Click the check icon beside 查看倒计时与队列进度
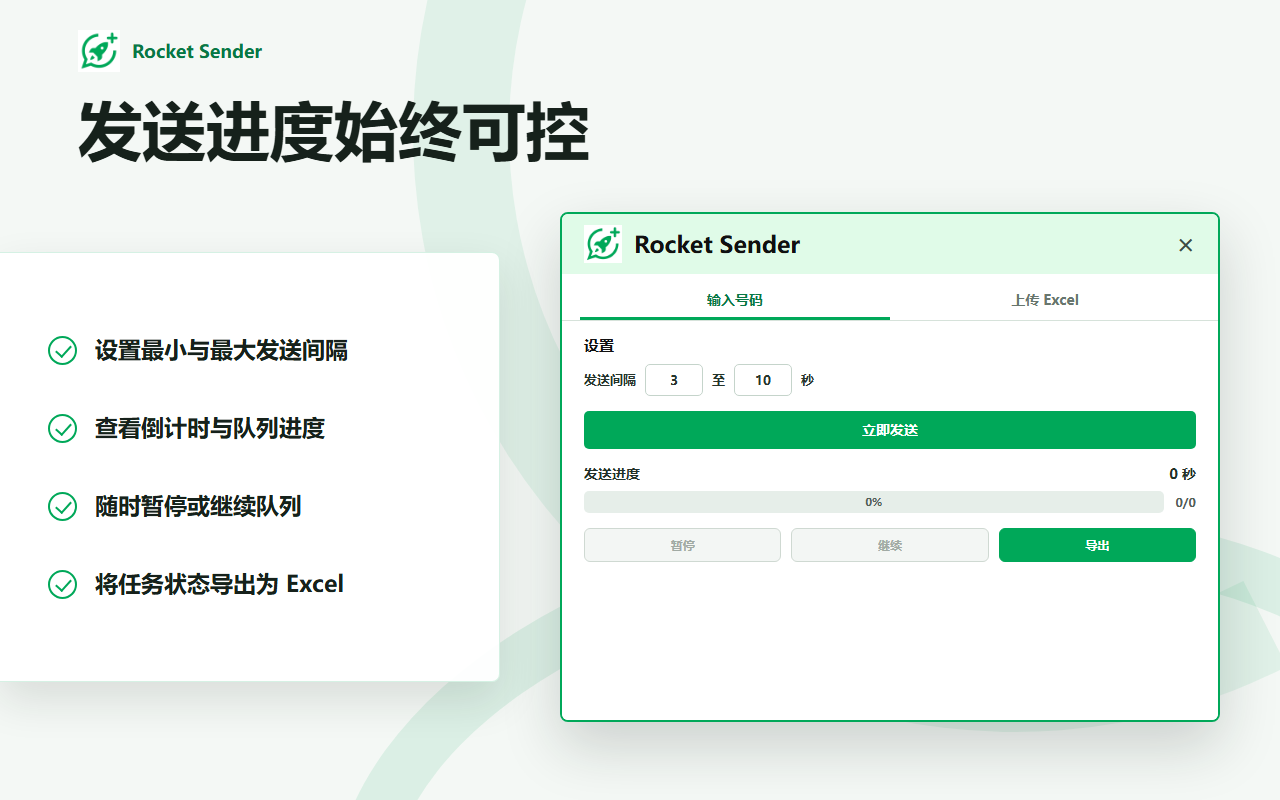The width and height of the screenshot is (1280, 800). point(63,428)
